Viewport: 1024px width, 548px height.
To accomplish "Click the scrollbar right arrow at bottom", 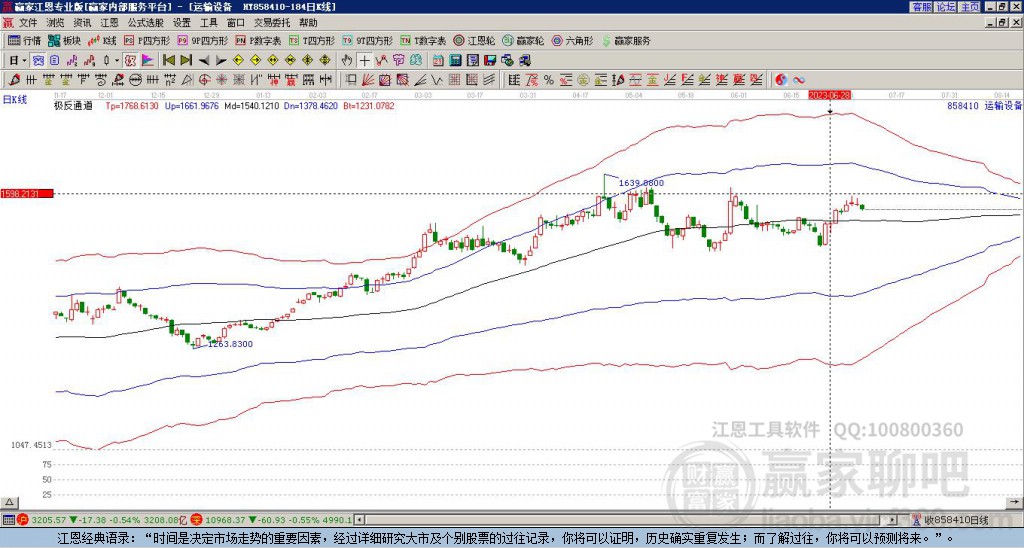I will (x=893, y=520).
